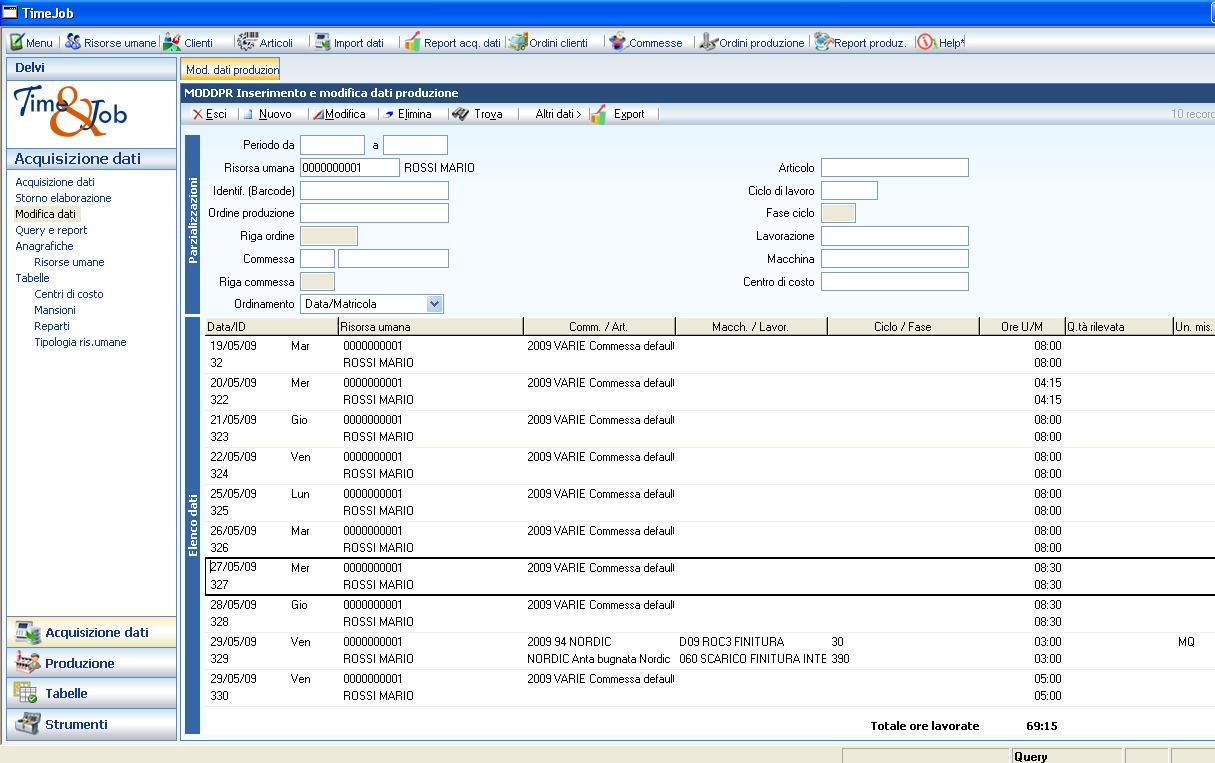Click Identif. (Barcode) field
Viewport: 1215px width, 763px height.
point(374,190)
